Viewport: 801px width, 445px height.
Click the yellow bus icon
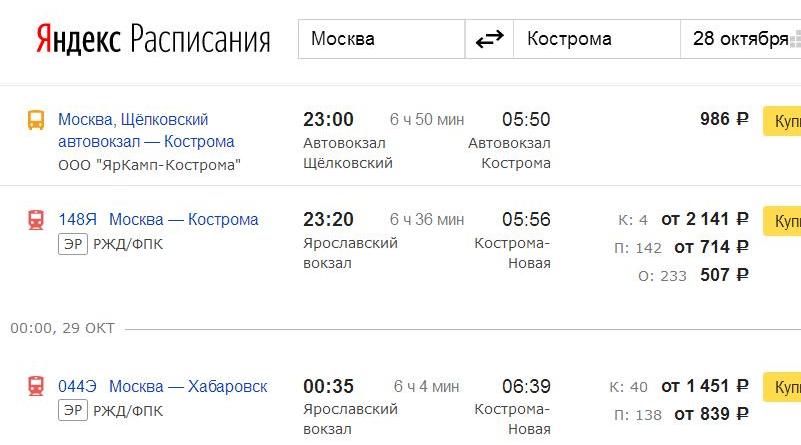pos(36,121)
